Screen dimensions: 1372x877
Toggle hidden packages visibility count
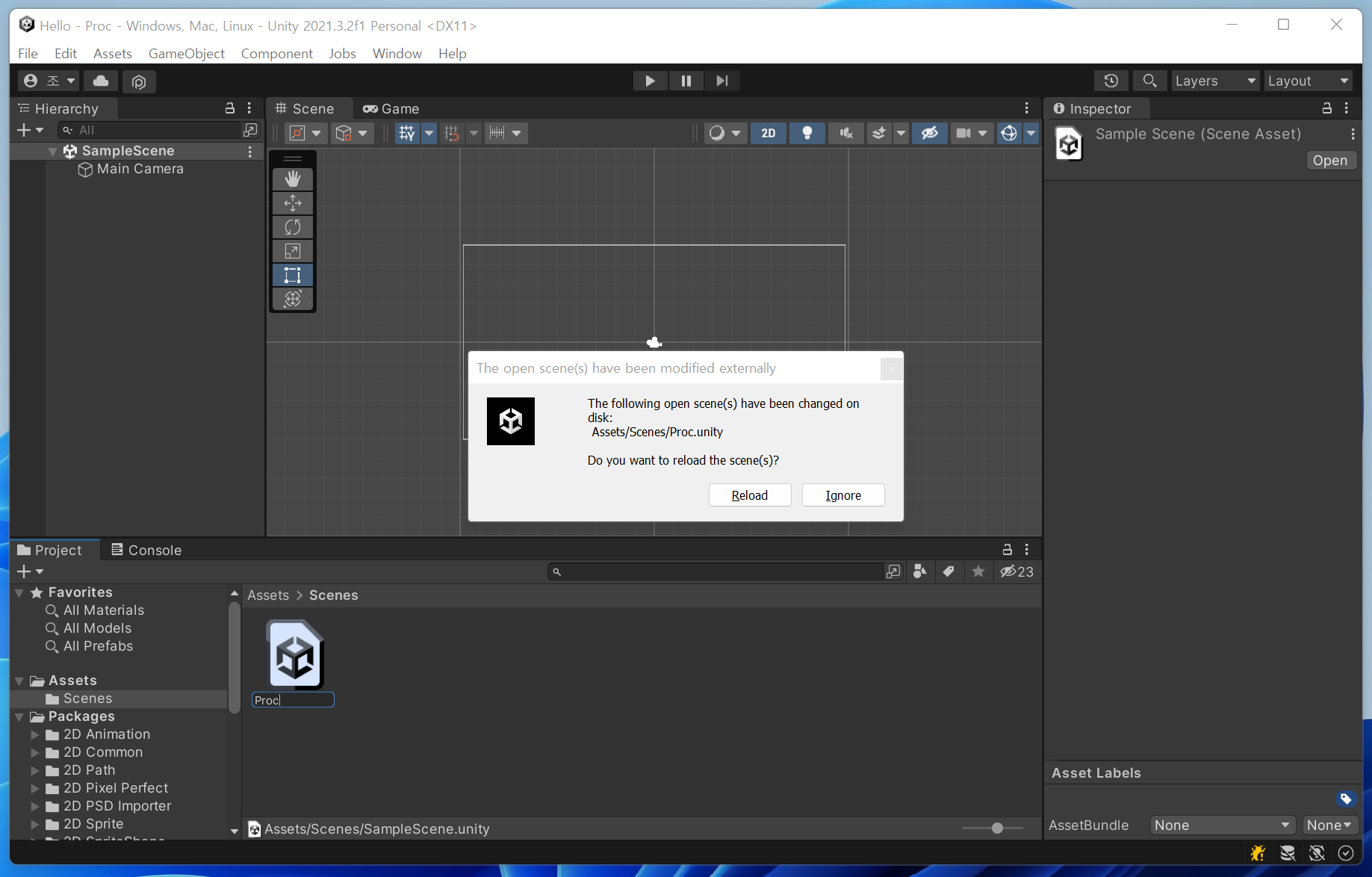click(1017, 571)
